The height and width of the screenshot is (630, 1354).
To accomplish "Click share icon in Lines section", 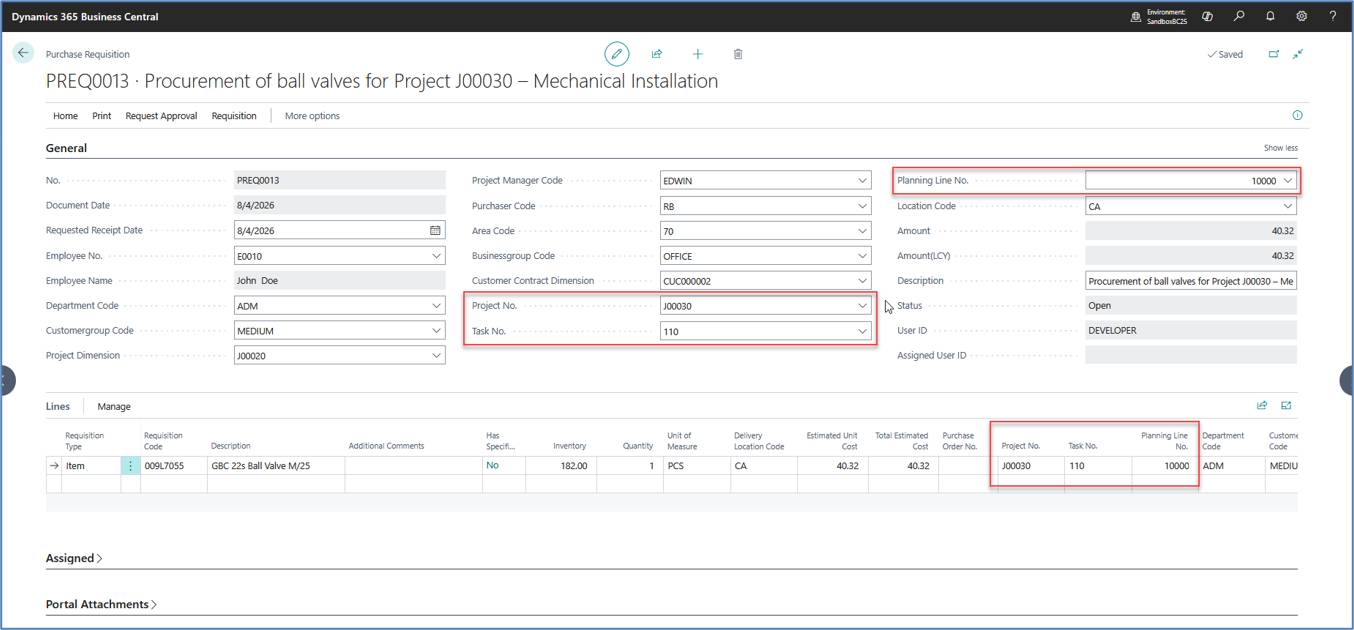I will coord(1262,405).
